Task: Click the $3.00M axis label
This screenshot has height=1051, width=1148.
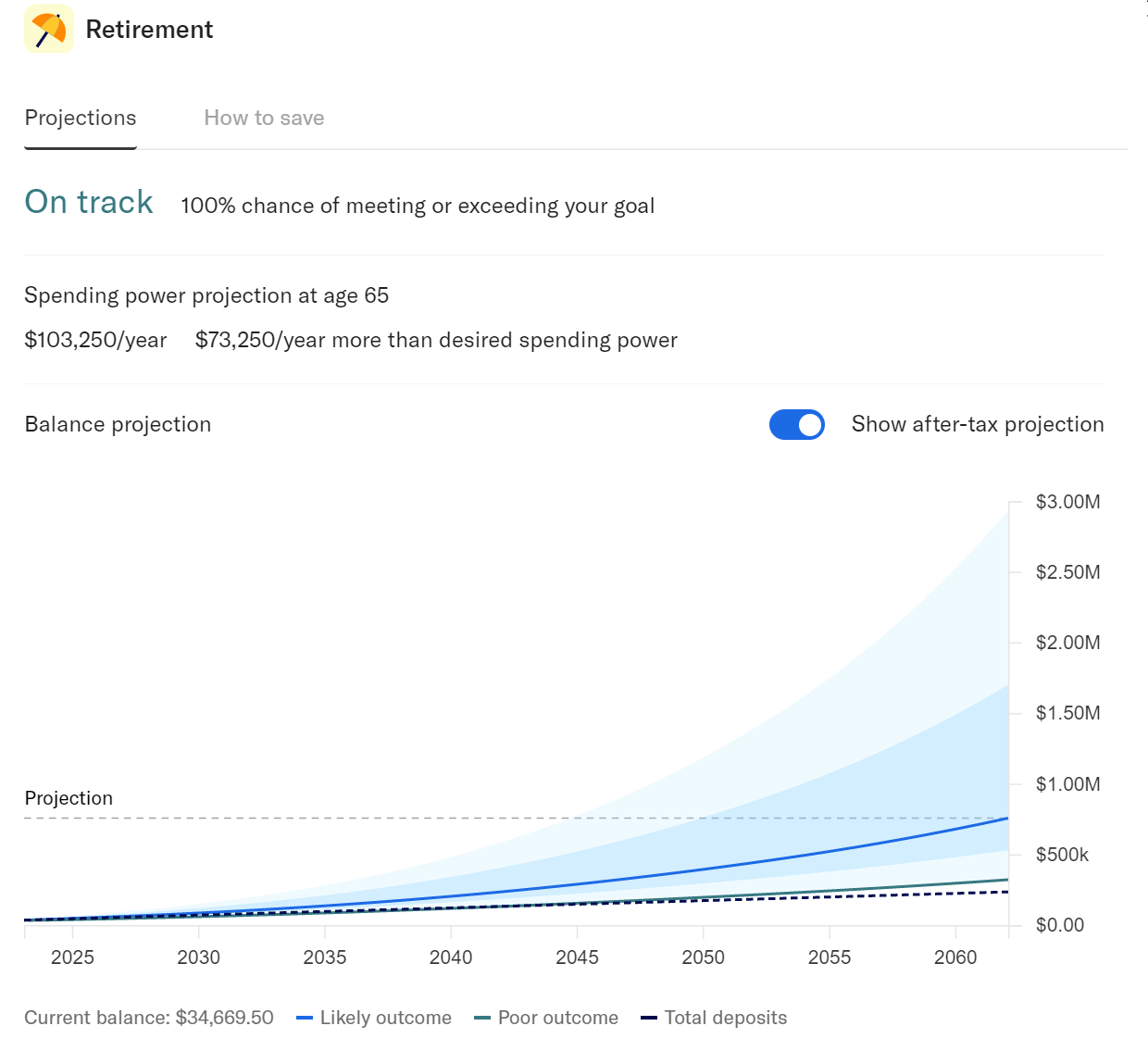Action: click(x=1067, y=502)
